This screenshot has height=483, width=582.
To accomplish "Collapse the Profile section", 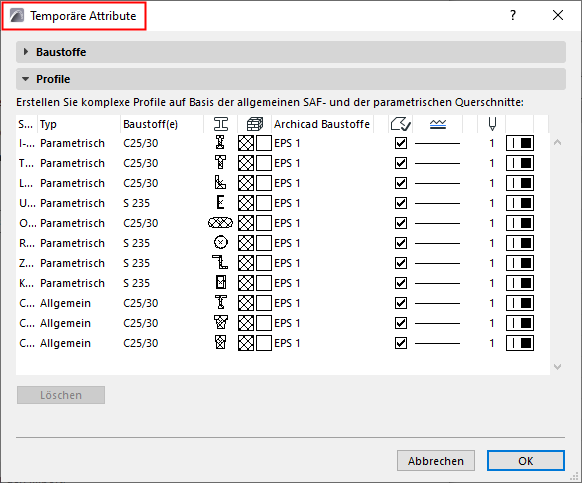I will coord(26,79).
